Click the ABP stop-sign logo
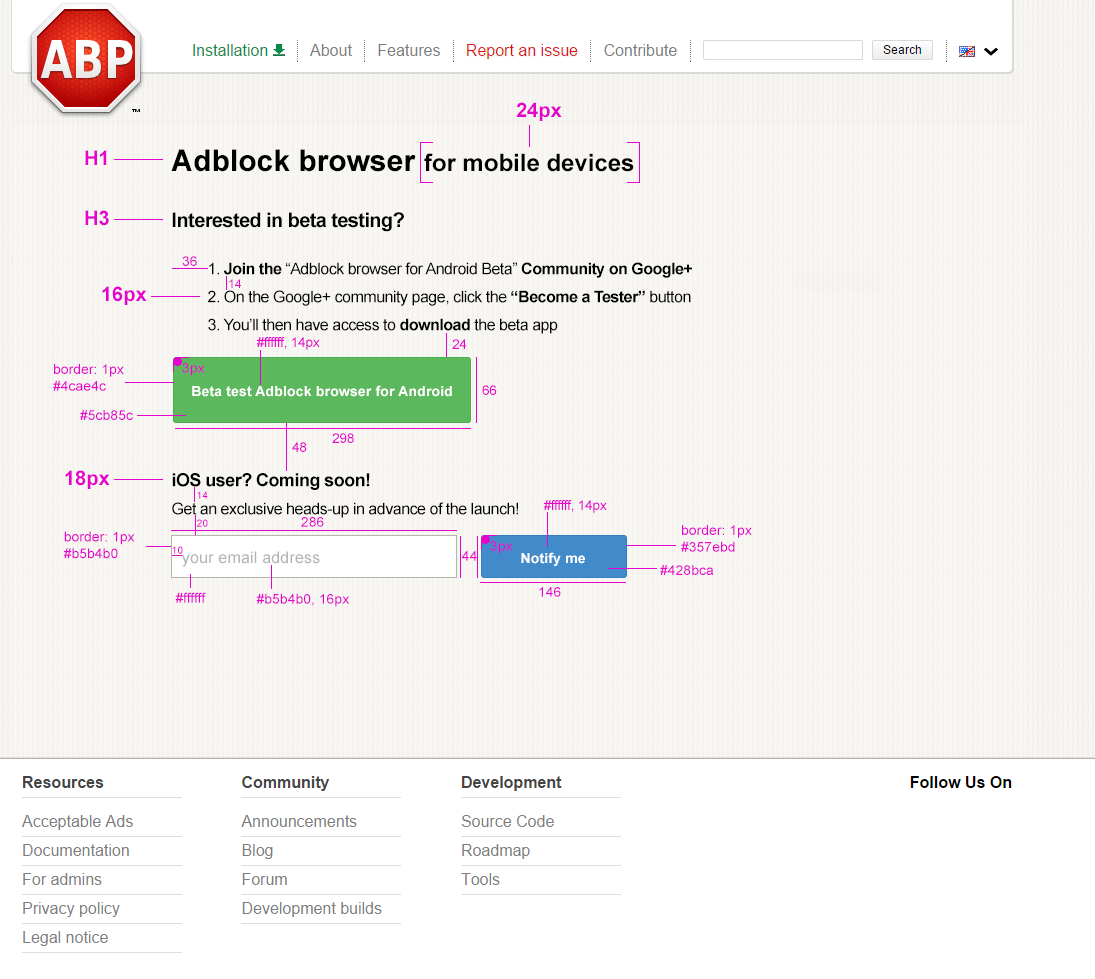 tap(86, 59)
